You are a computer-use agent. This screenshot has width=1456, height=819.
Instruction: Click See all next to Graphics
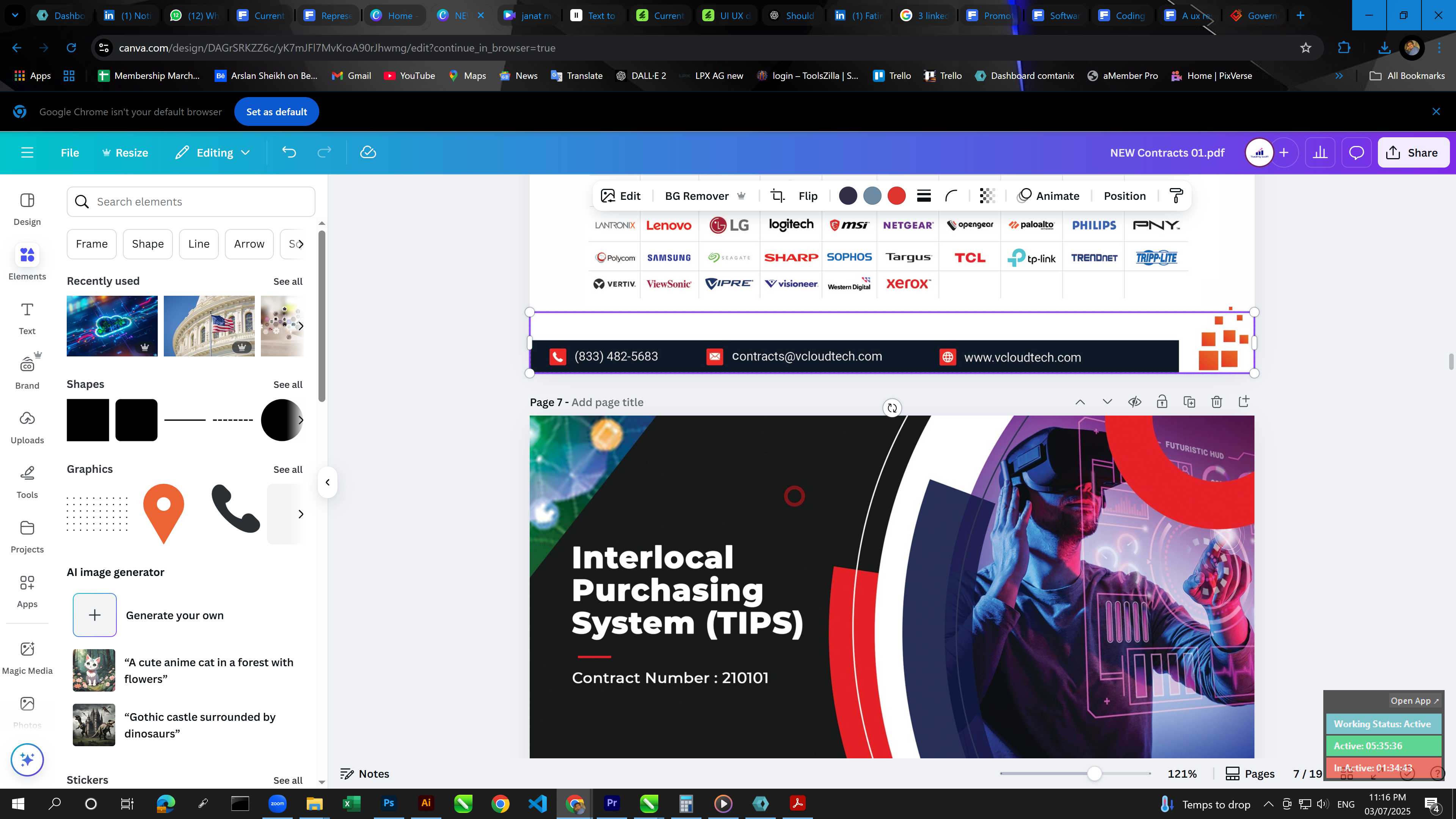point(288,470)
